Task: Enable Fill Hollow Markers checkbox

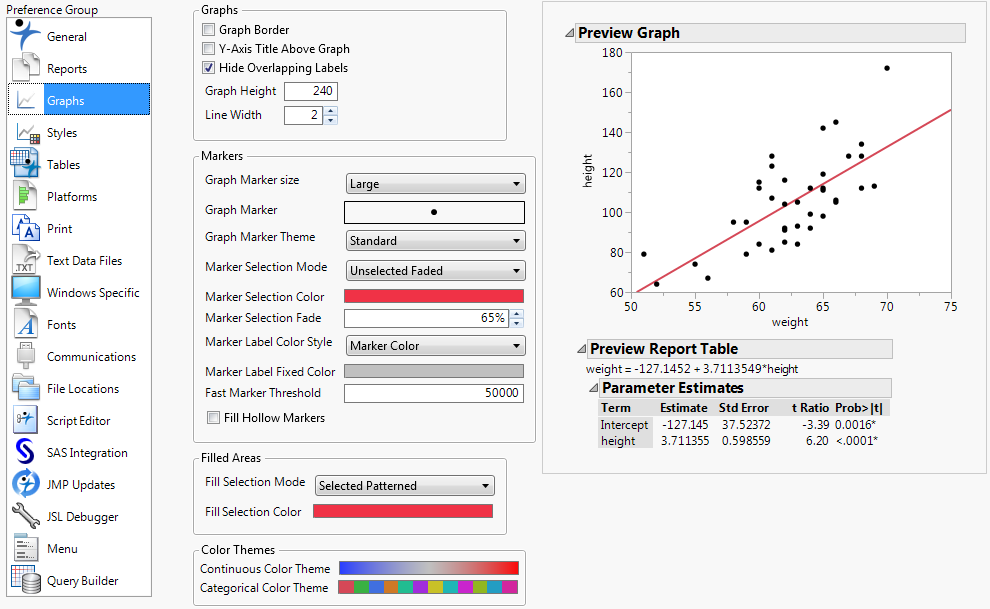Action: pyautogui.click(x=213, y=418)
